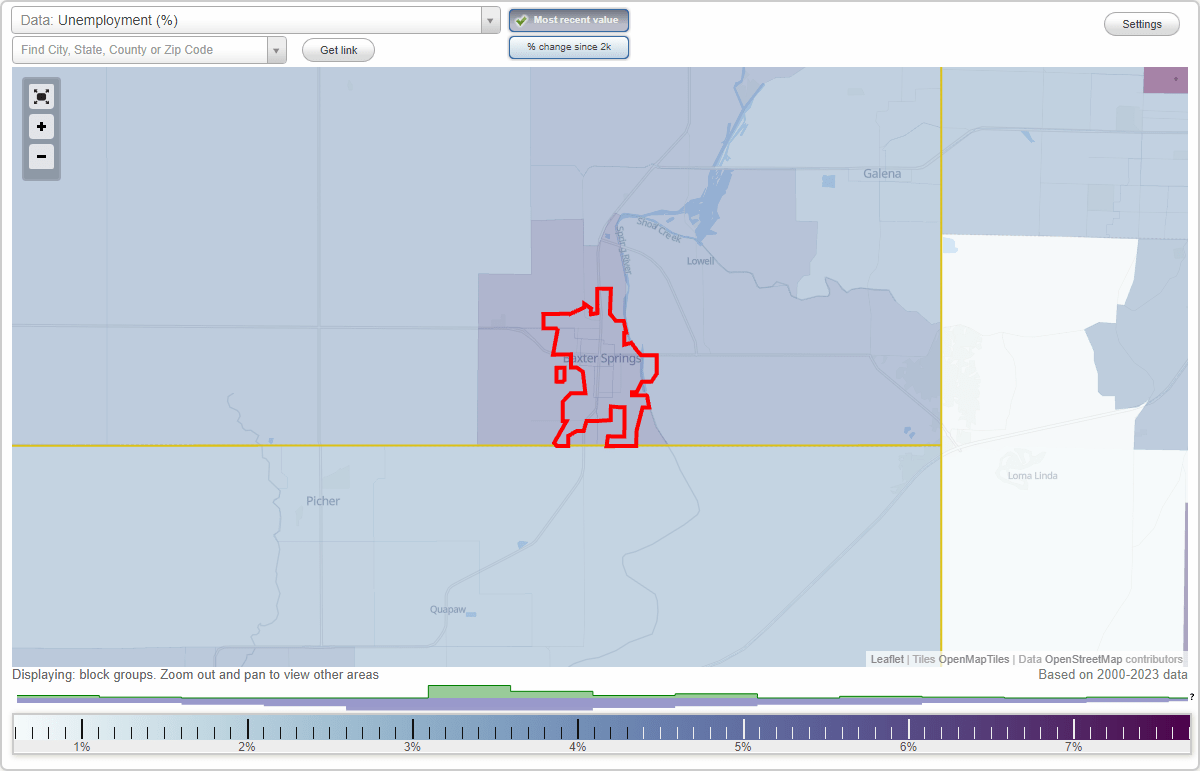Screen dimensions: 1200x771
Task: Zoom out using the minus icon
Action: [41, 157]
